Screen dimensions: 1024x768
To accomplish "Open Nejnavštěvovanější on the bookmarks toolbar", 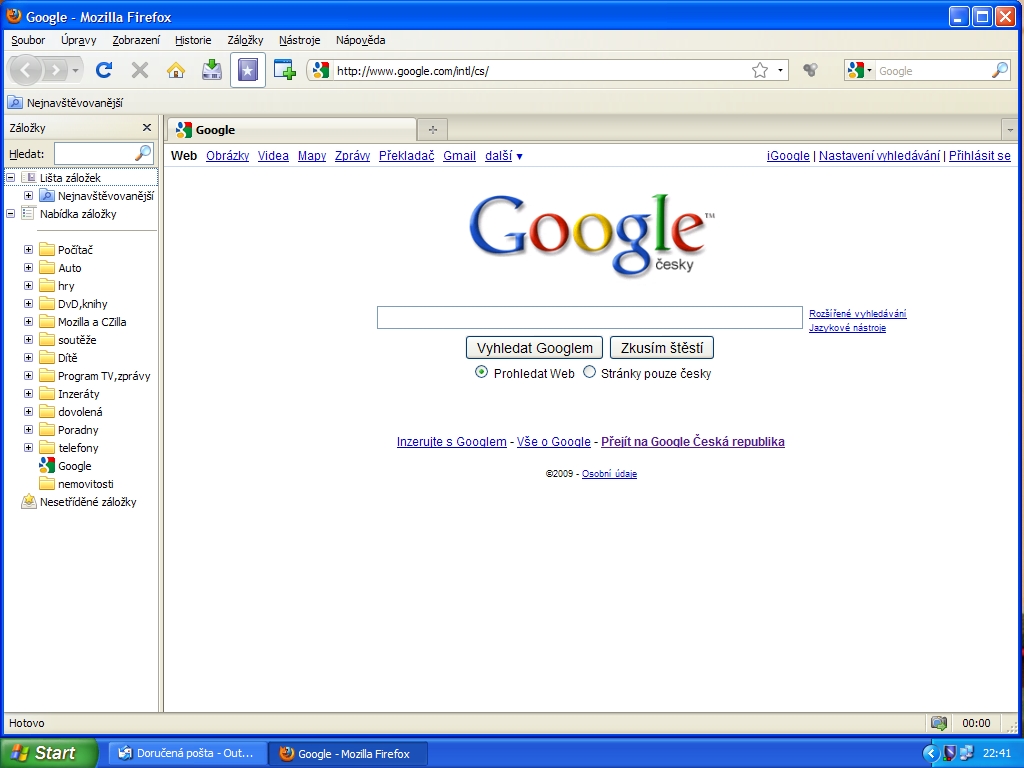I will [x=65, y=103].
